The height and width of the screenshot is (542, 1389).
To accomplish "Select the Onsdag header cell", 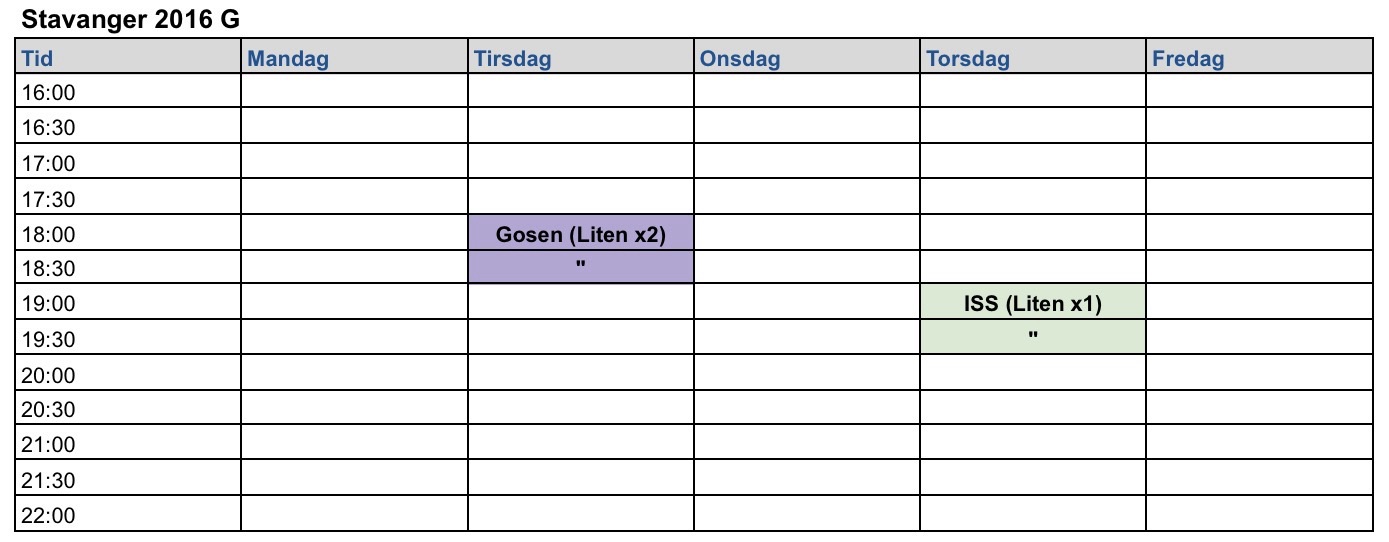I will [806, 58].
